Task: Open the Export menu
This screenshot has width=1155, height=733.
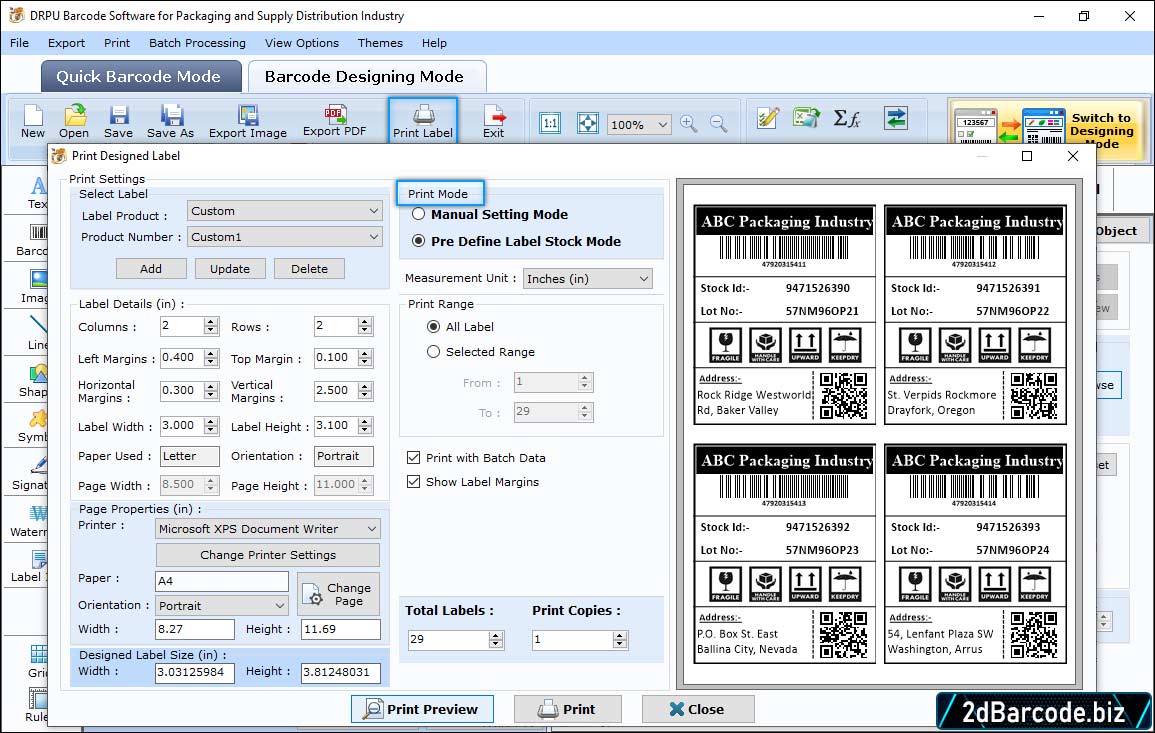Action: 66,43
